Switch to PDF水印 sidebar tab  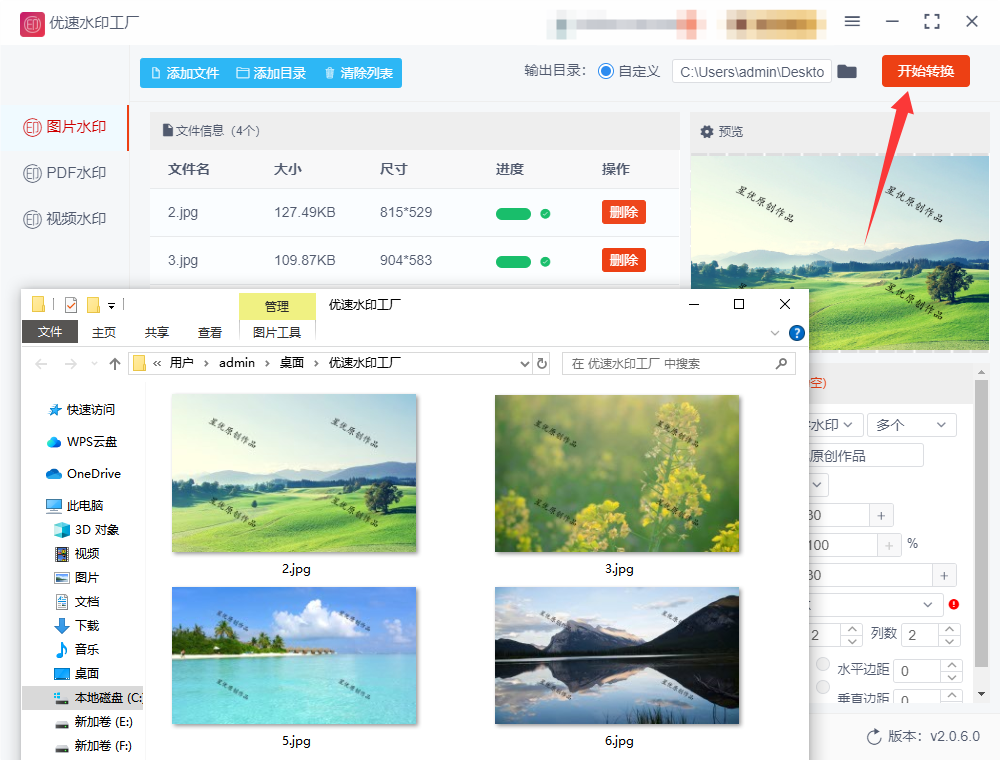[64, 173]
